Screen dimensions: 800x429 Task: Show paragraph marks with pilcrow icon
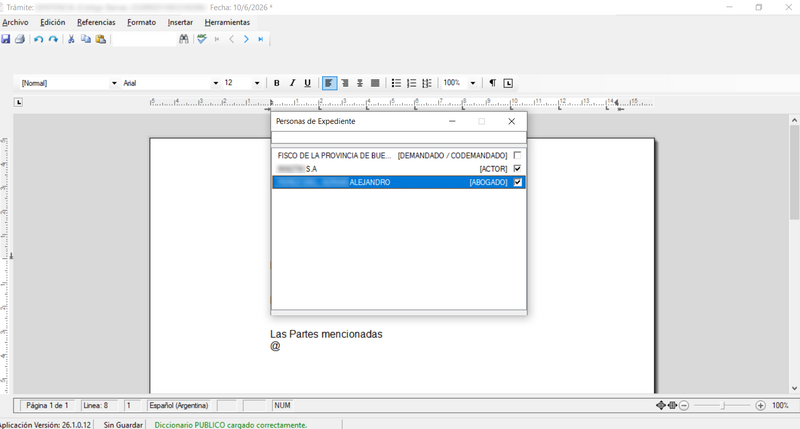click(492, 83)
